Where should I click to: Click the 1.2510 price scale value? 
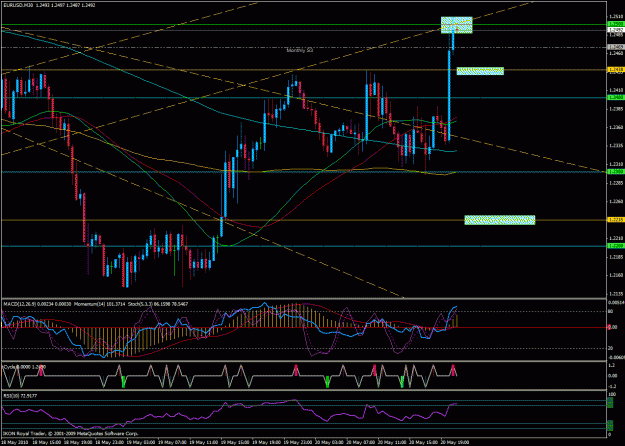point(615,16)
